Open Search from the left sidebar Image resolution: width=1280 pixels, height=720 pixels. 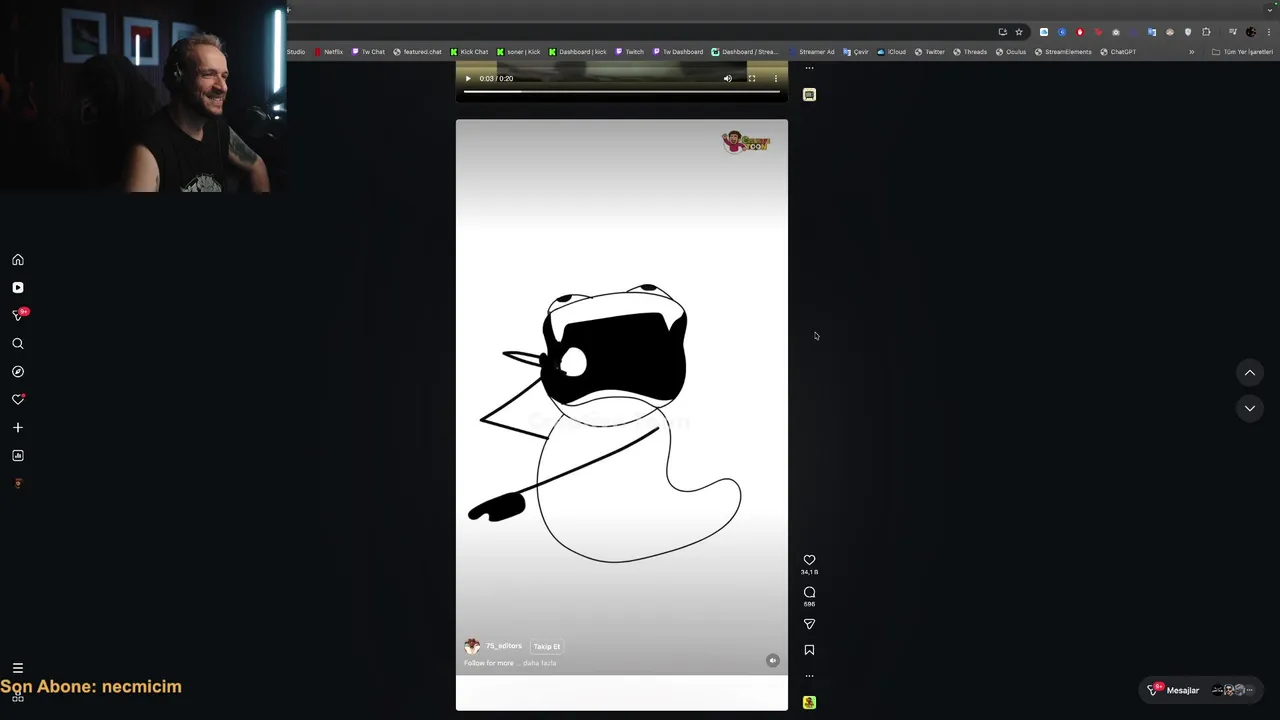pos(18,344)
